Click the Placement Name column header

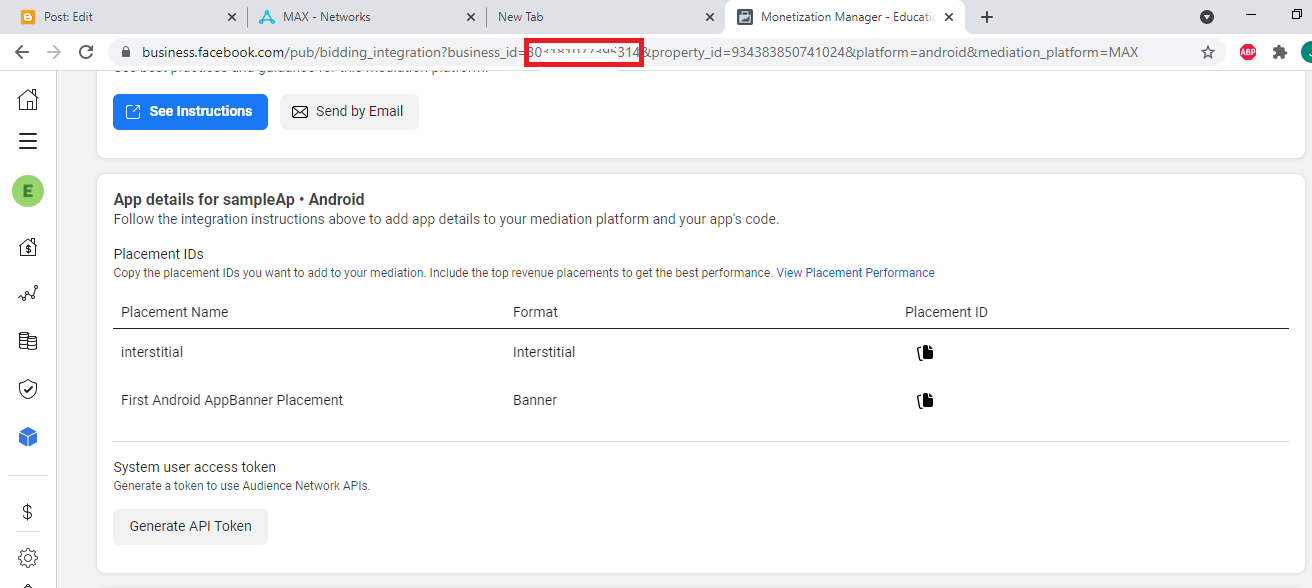175,312
